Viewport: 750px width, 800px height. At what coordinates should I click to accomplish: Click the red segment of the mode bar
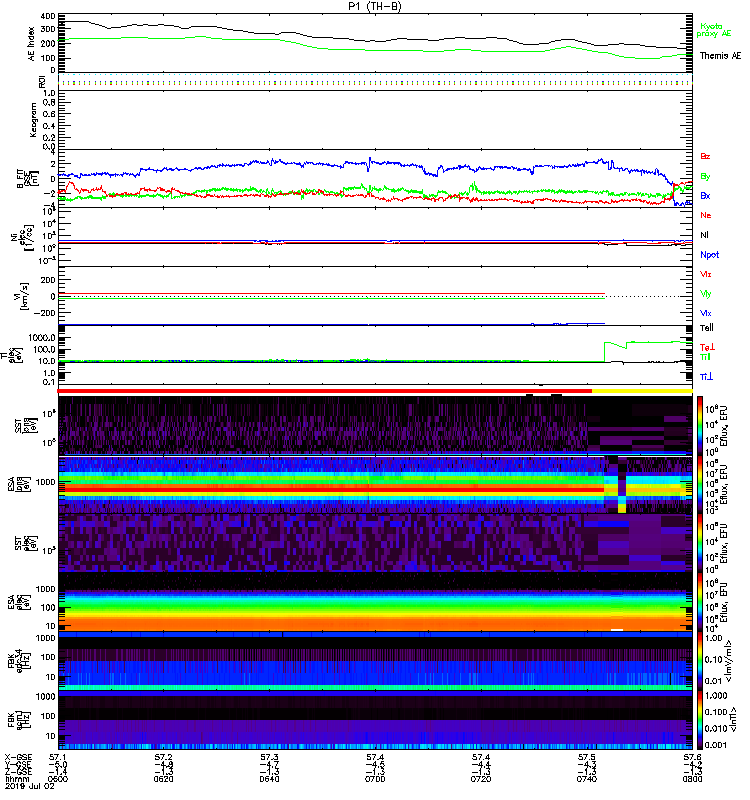tap(324, 391)
